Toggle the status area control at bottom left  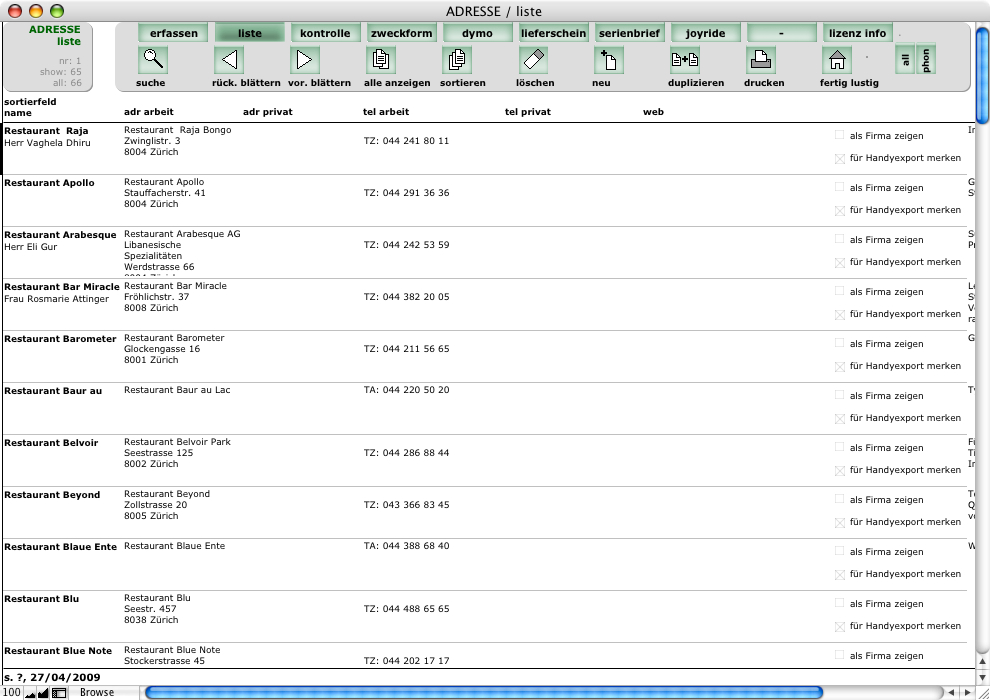click(59, 692)
